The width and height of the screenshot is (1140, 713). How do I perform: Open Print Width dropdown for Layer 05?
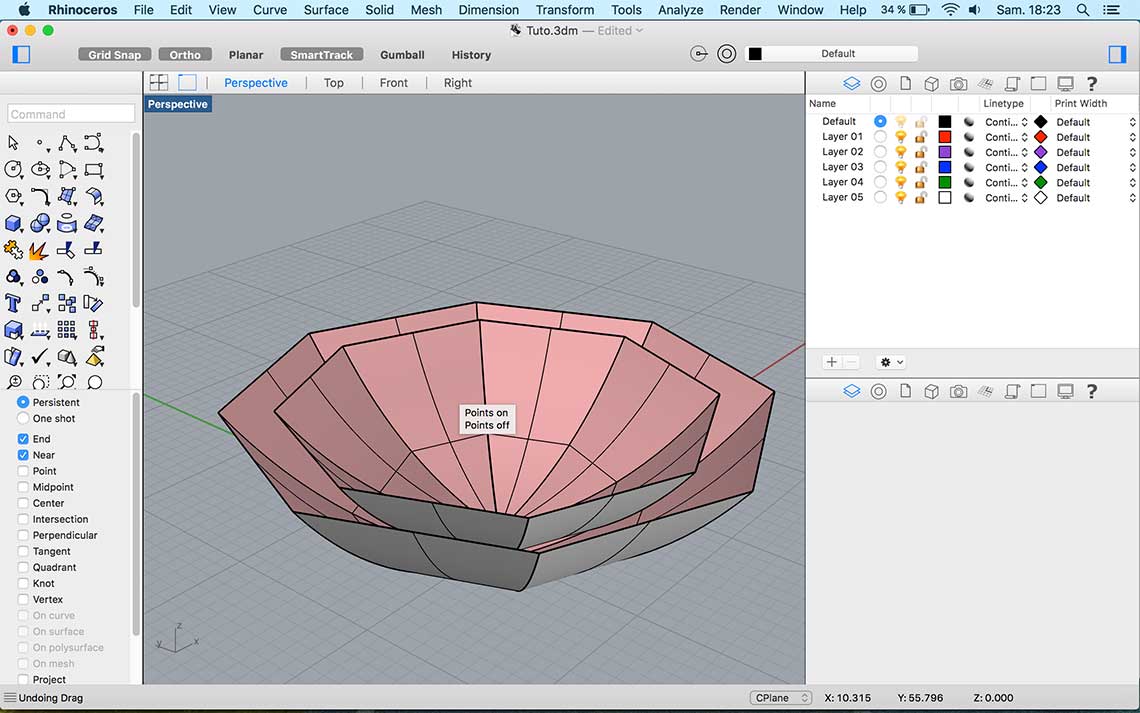click(1096, 198)
